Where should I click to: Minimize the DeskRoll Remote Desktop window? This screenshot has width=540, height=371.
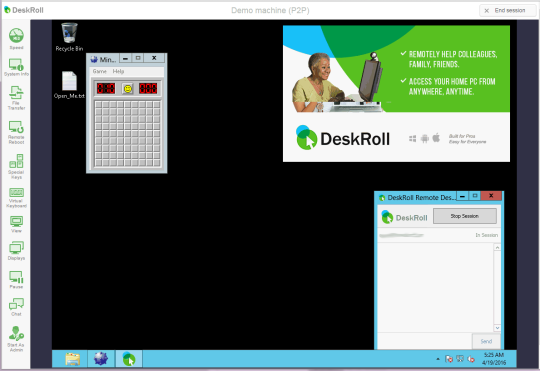tap(463, 196)
